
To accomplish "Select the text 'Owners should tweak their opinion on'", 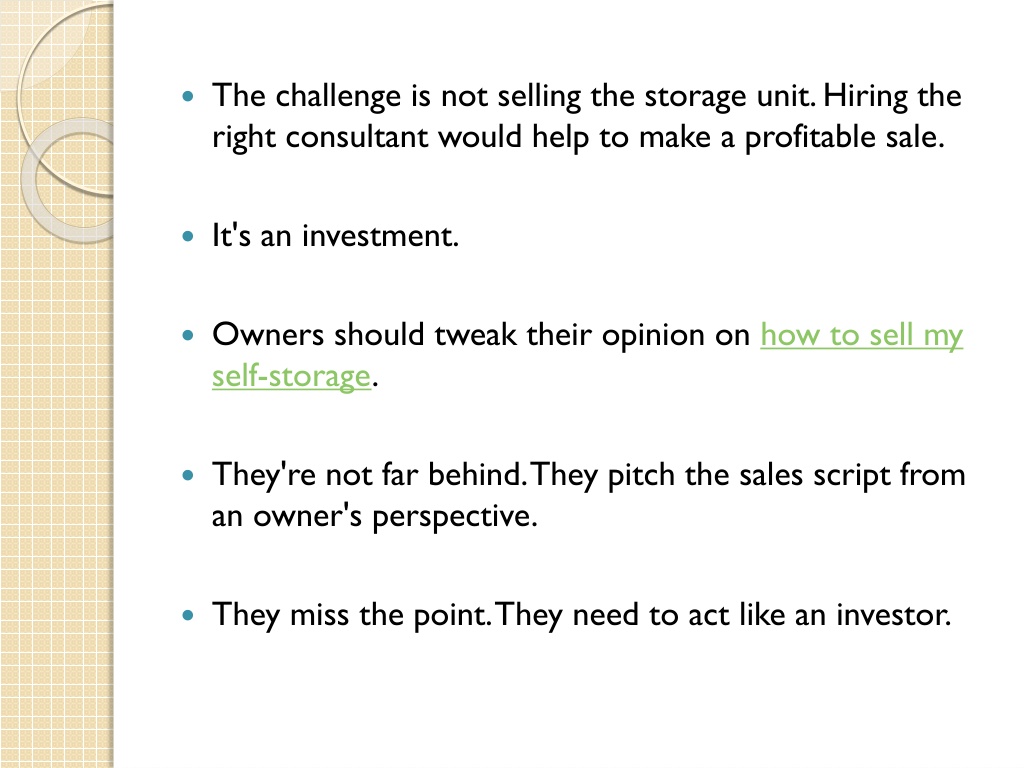I will (481, 335).
